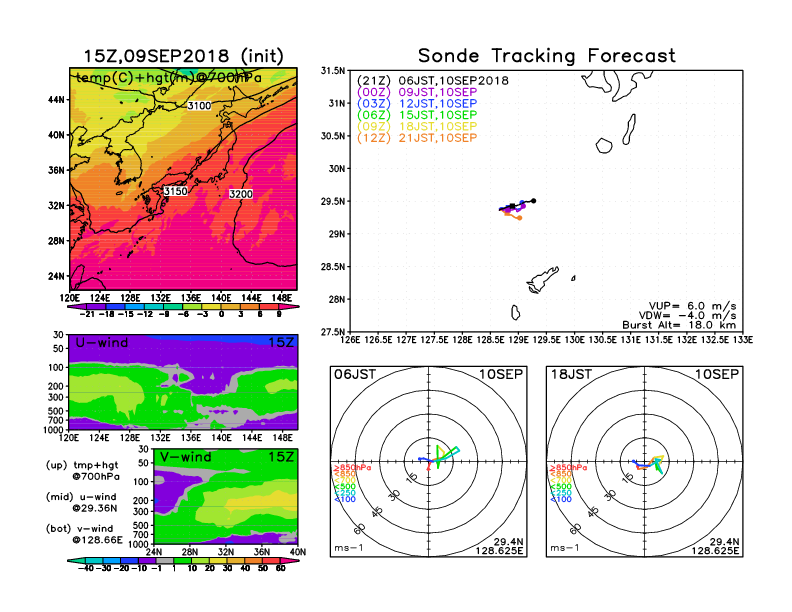Click the '24N' label on the 700hPa map
The width and height of the screenshot is (792, 612).
[x=56, y=276]
